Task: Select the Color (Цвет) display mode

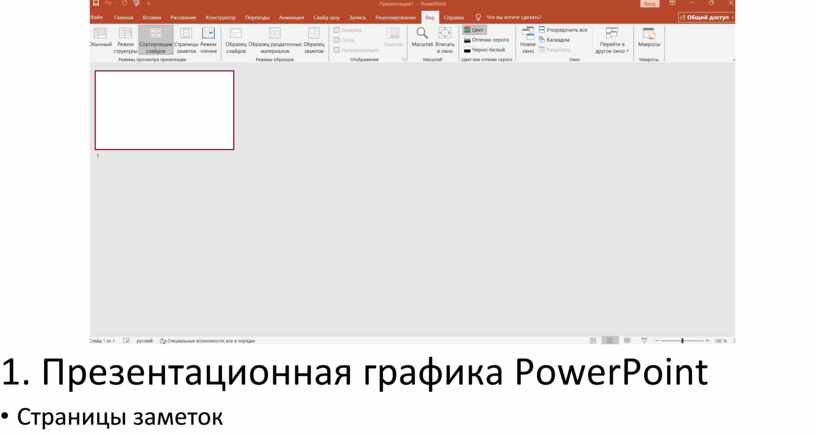Action: coord(477,30)
